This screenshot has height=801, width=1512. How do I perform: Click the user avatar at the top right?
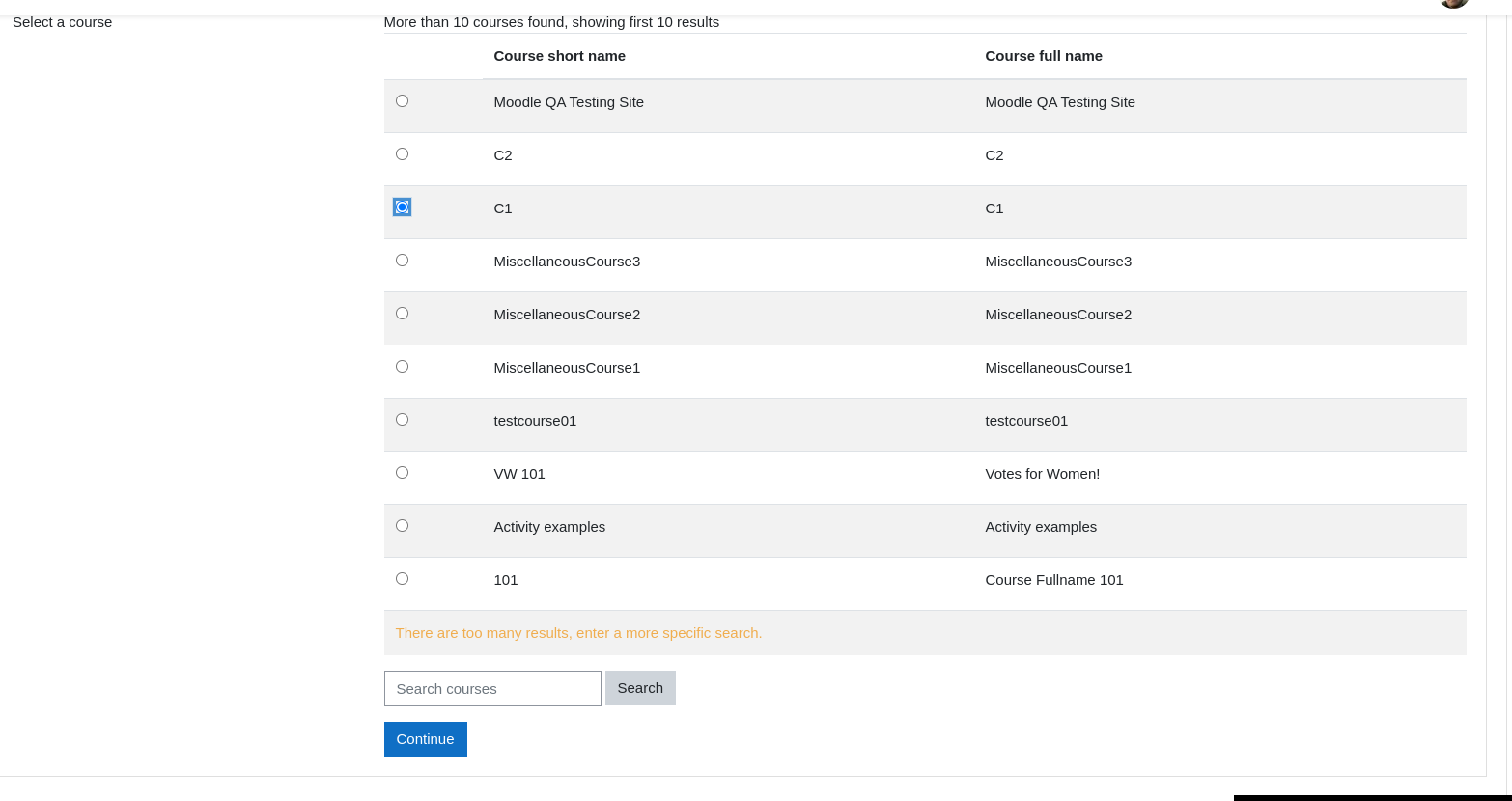pyautogui.click(x=1453, y=3)
